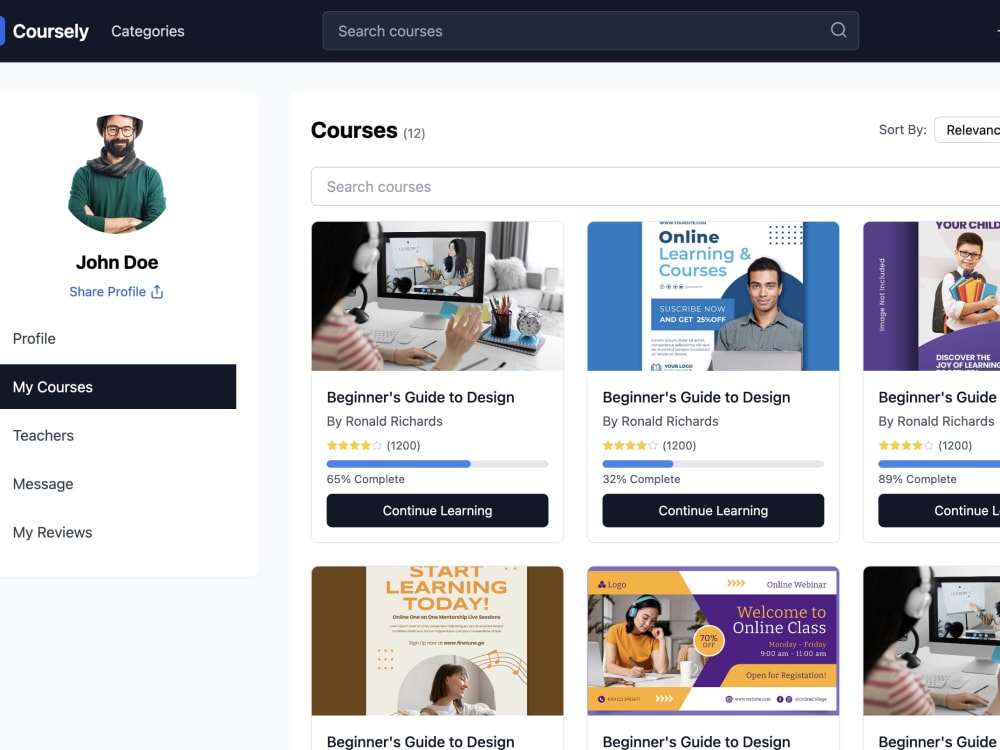Click the 32% complete progress bar
Image resolution: width=1000 pixels, height=750 pixels.
tap(713, 464)
